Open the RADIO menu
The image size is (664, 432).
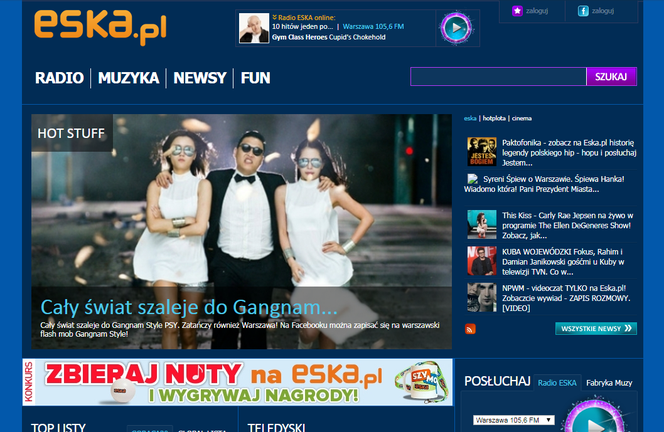click(59, 78)
